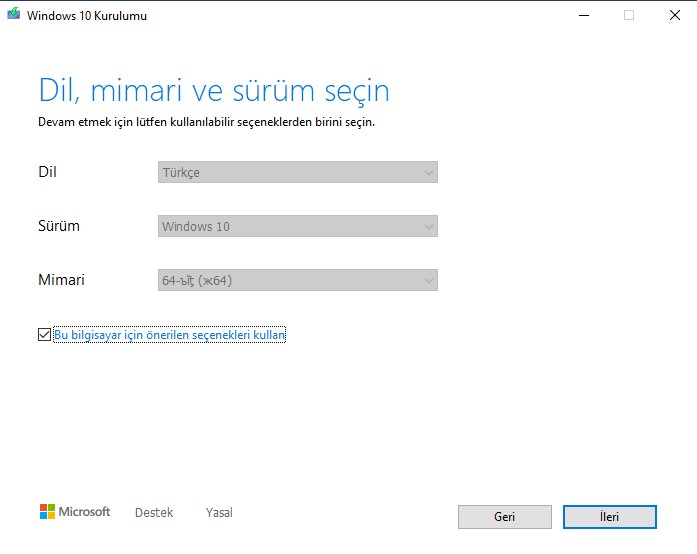
Task: Click the arrow on the Sürüm combo box
Action: tap(429, 226)
